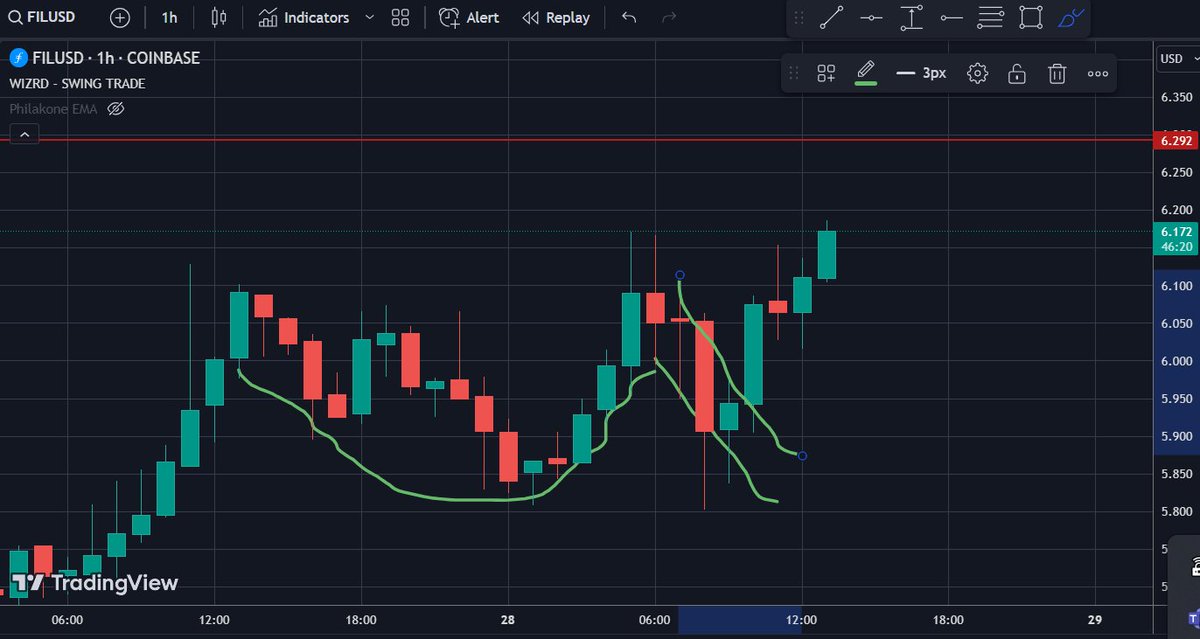Image resolution: width=1200 pixels, height=639 pixels.
Task: Lock the drawing with padlock icon
Action: [1017, 72]
